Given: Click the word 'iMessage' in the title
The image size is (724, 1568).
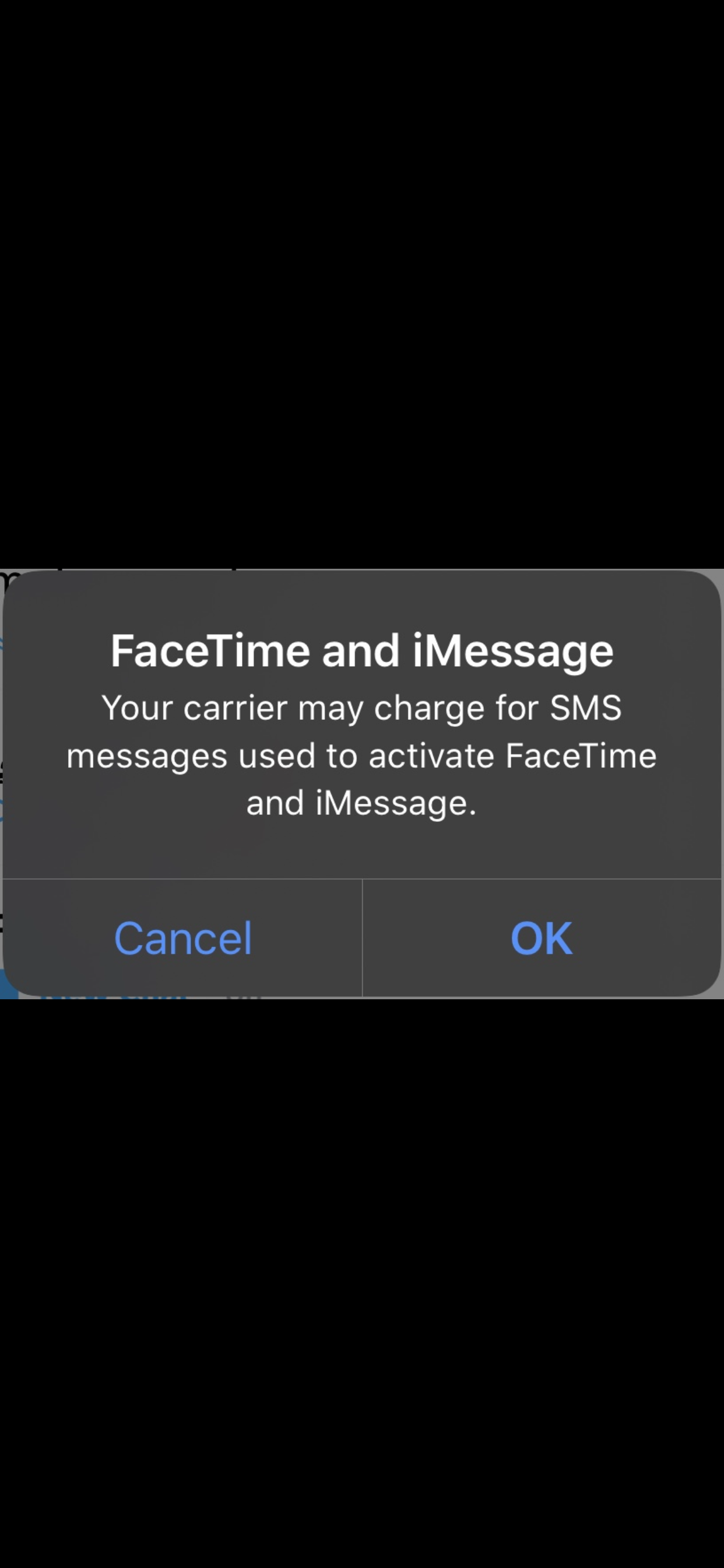Looking at the screenshot, I should point(513,652).
